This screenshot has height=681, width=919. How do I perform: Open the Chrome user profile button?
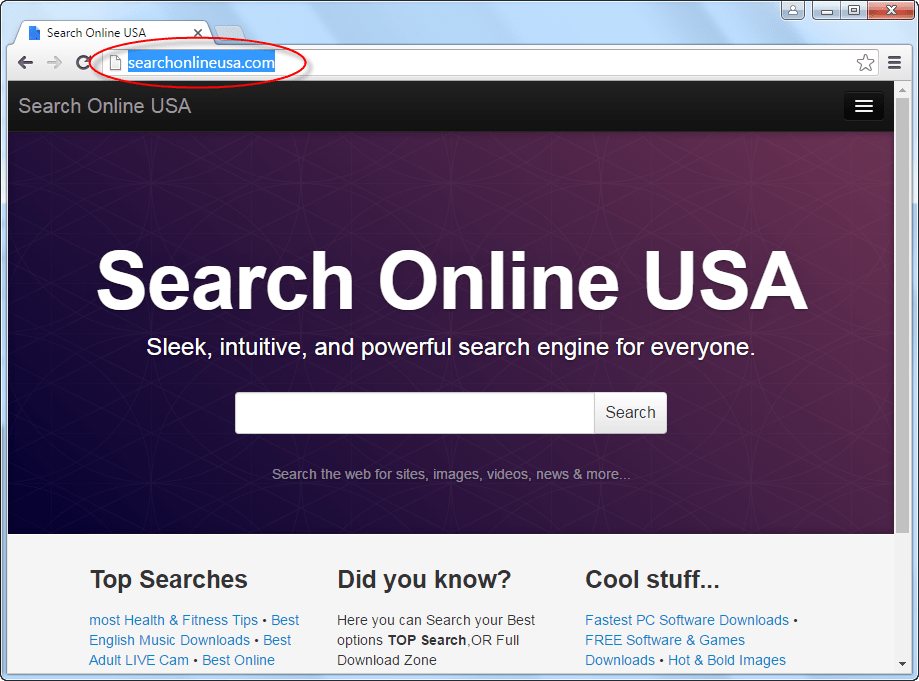click(792, 10)
